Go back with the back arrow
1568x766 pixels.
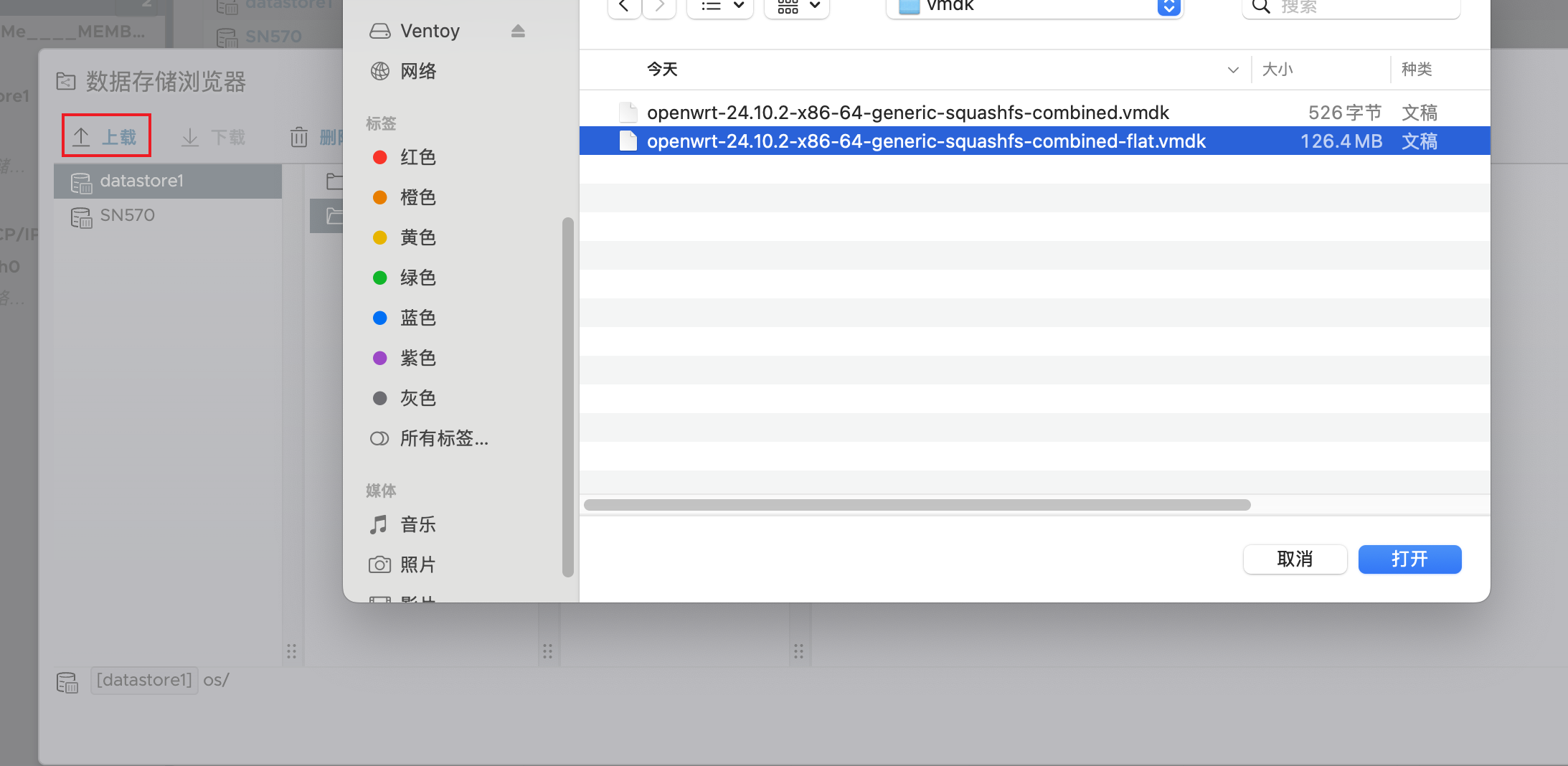[x=624, y=6]
